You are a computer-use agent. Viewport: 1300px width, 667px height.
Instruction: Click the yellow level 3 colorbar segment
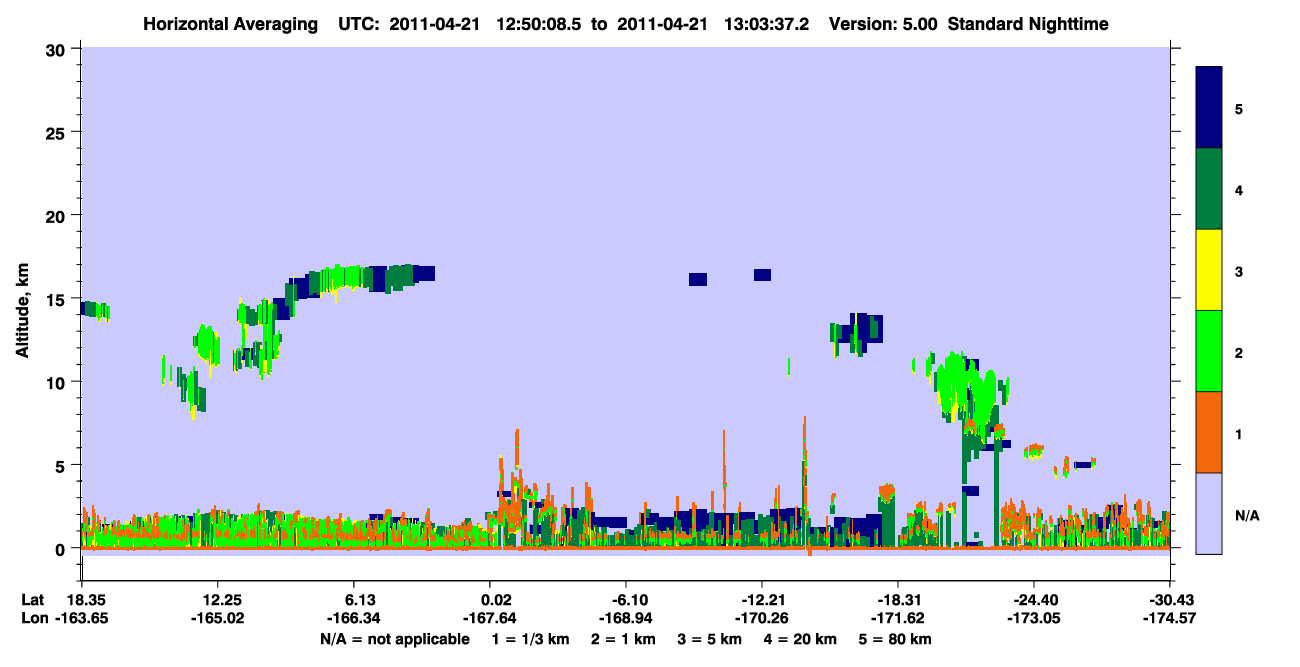click(x=1209, y=270)
